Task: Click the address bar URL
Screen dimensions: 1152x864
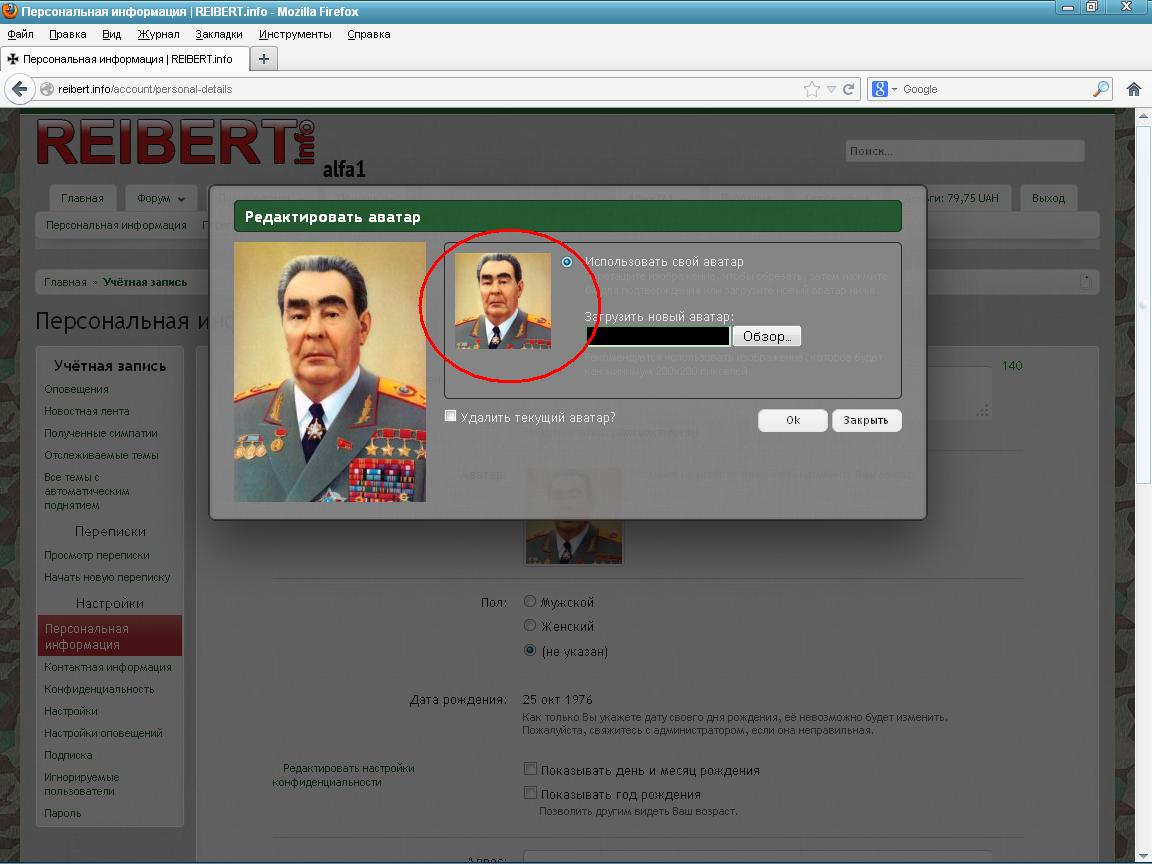Action: [145, 89]
